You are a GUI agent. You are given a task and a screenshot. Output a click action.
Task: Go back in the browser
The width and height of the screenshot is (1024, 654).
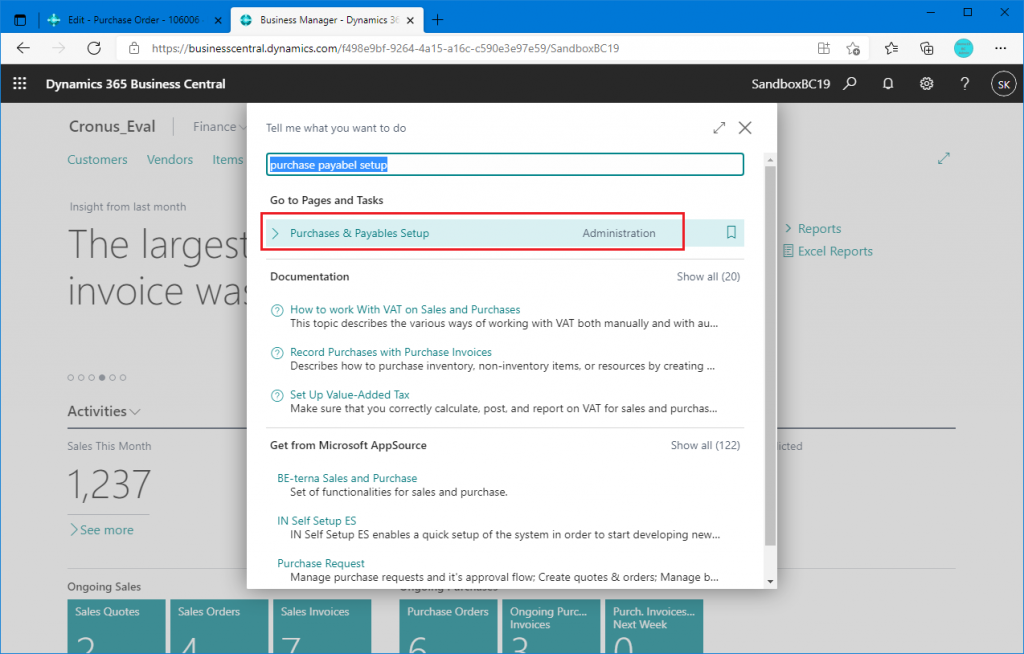tap(24, 48)
